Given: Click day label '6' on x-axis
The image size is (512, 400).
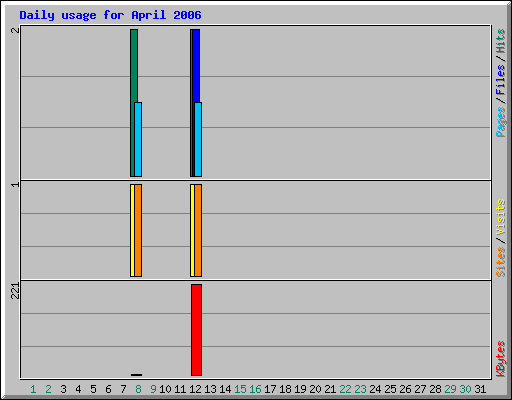Looking at the screenshot, I should (x=108, y=389).
